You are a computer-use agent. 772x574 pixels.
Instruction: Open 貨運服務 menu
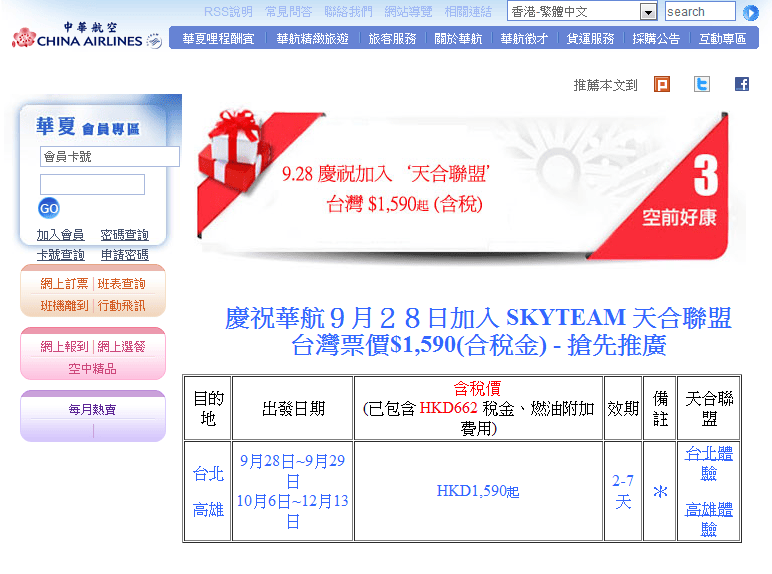coord(590,39)
